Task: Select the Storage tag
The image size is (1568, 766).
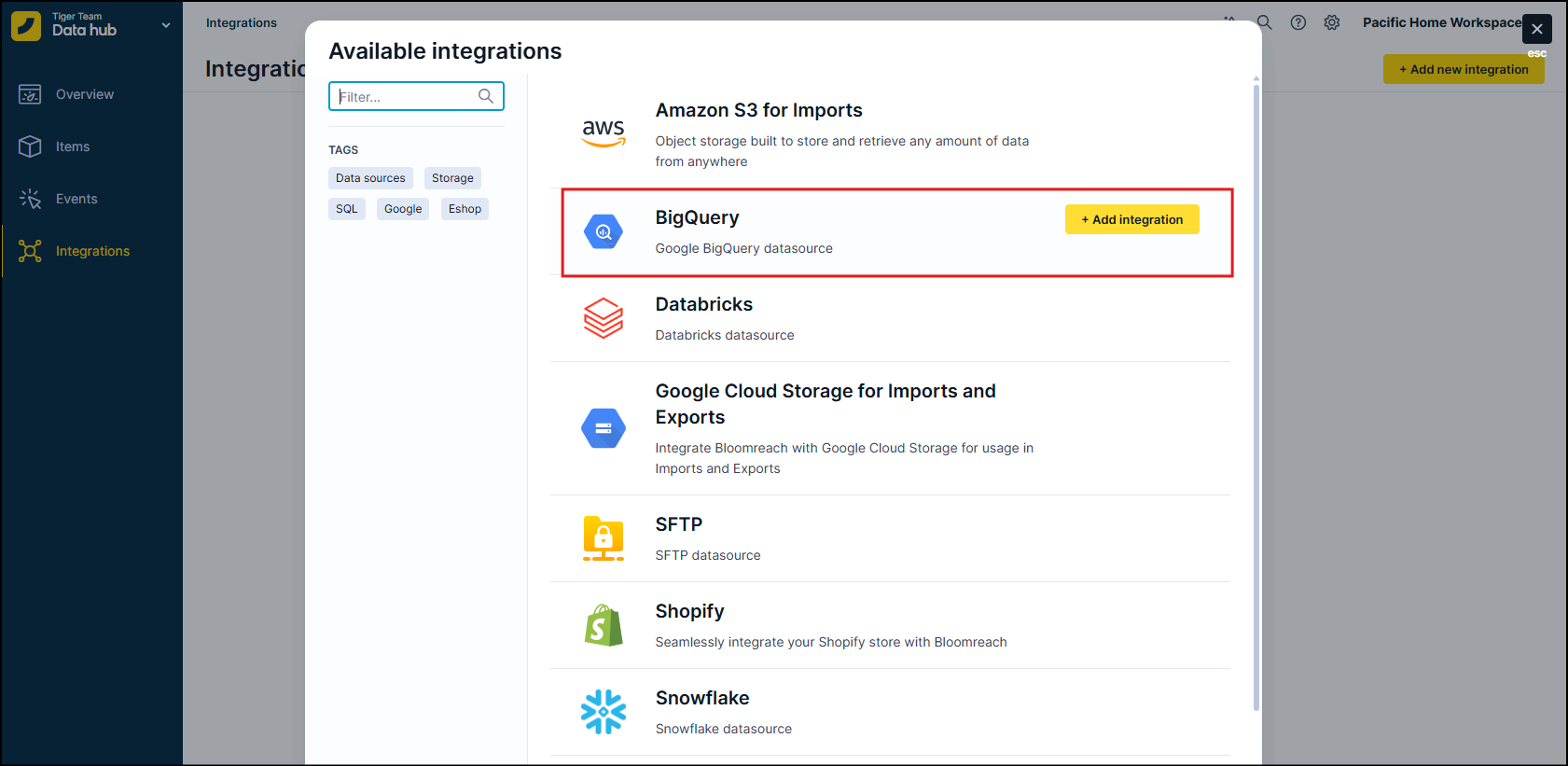Action: tap(452, 178)
